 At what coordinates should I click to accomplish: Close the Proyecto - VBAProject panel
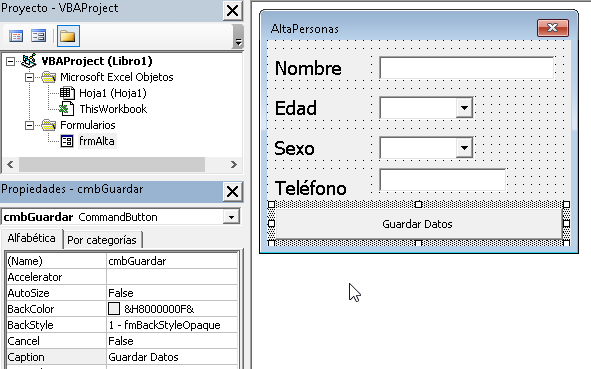(x=232, y=11)
